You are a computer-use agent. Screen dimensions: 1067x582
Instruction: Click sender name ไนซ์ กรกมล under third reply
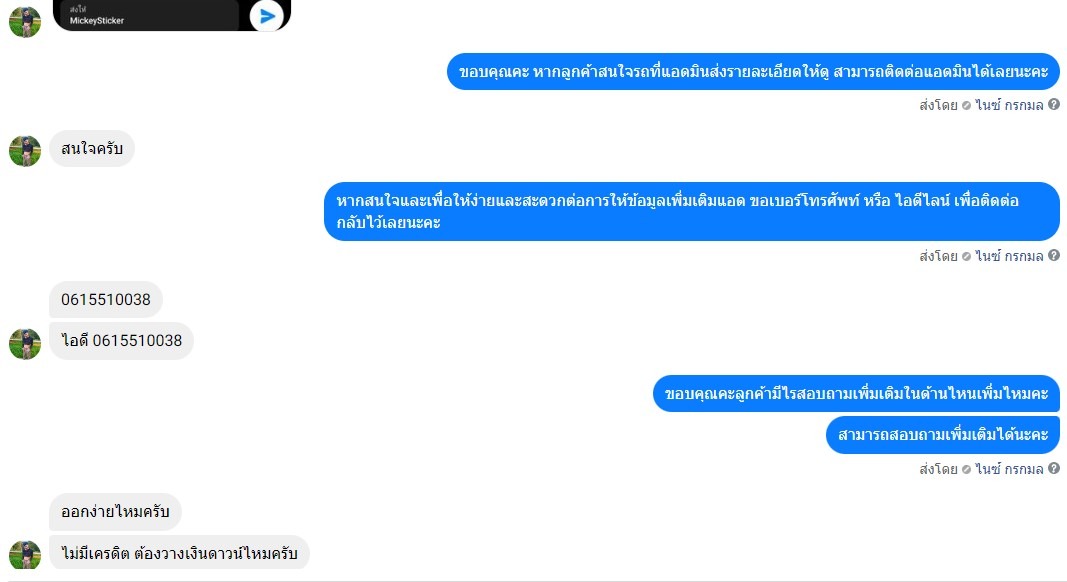[x=1009, y=469]
